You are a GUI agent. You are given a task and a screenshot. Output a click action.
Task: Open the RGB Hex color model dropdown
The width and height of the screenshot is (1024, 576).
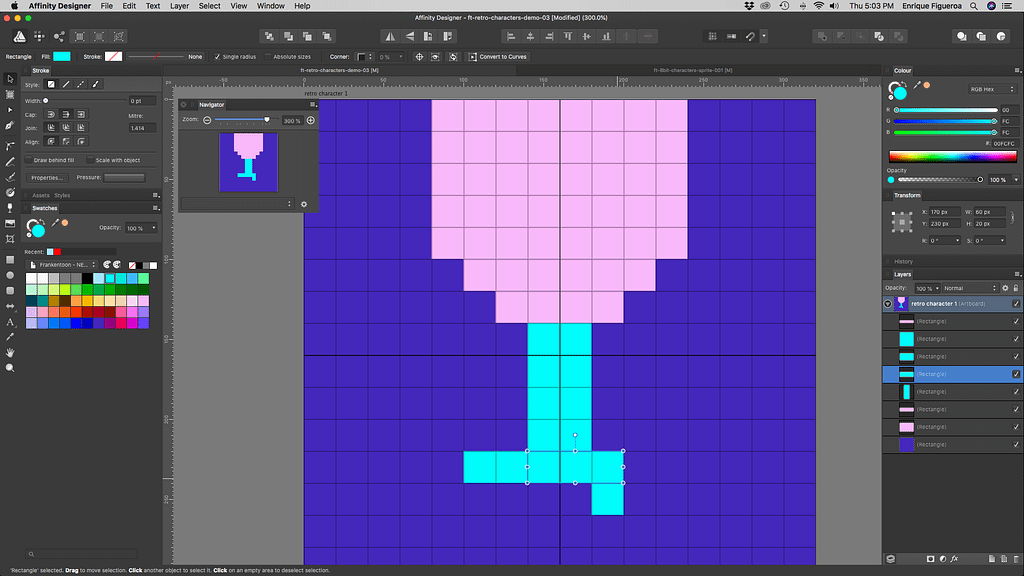pyautogui.click(x=992, y=90)
